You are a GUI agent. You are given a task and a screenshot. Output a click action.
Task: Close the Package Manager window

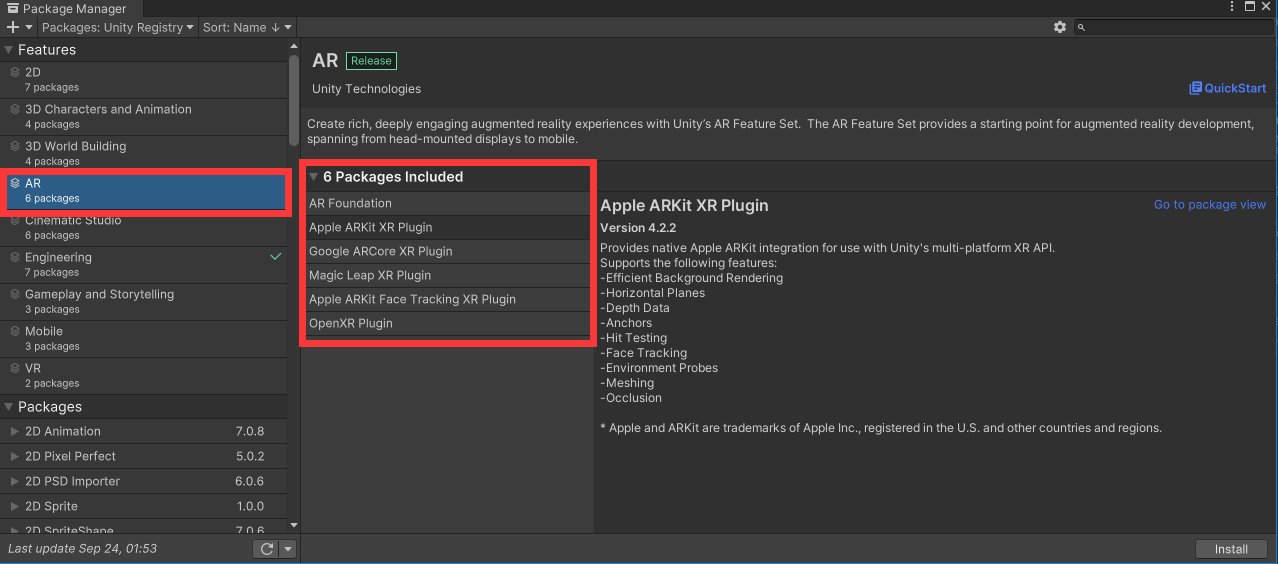(1267, 7)
